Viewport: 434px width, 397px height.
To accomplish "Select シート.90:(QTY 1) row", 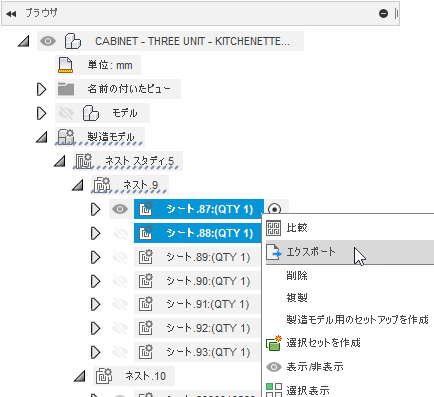I will 197,281.
